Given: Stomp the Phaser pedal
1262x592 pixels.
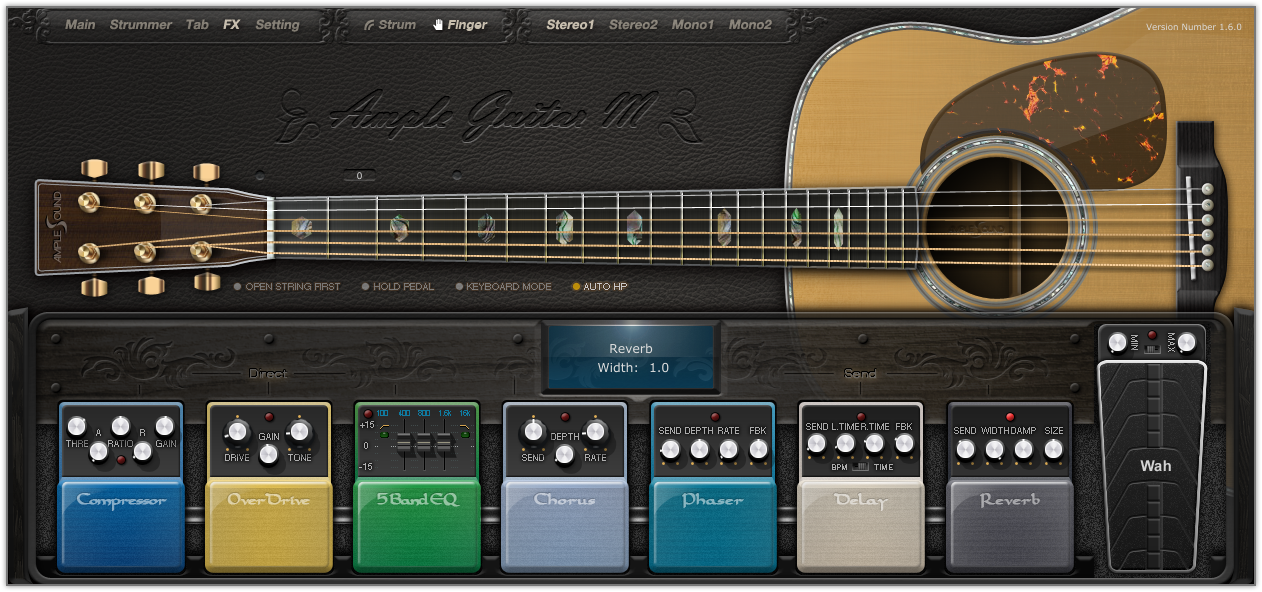Looking at the screenshot, I should coord(713,525).
